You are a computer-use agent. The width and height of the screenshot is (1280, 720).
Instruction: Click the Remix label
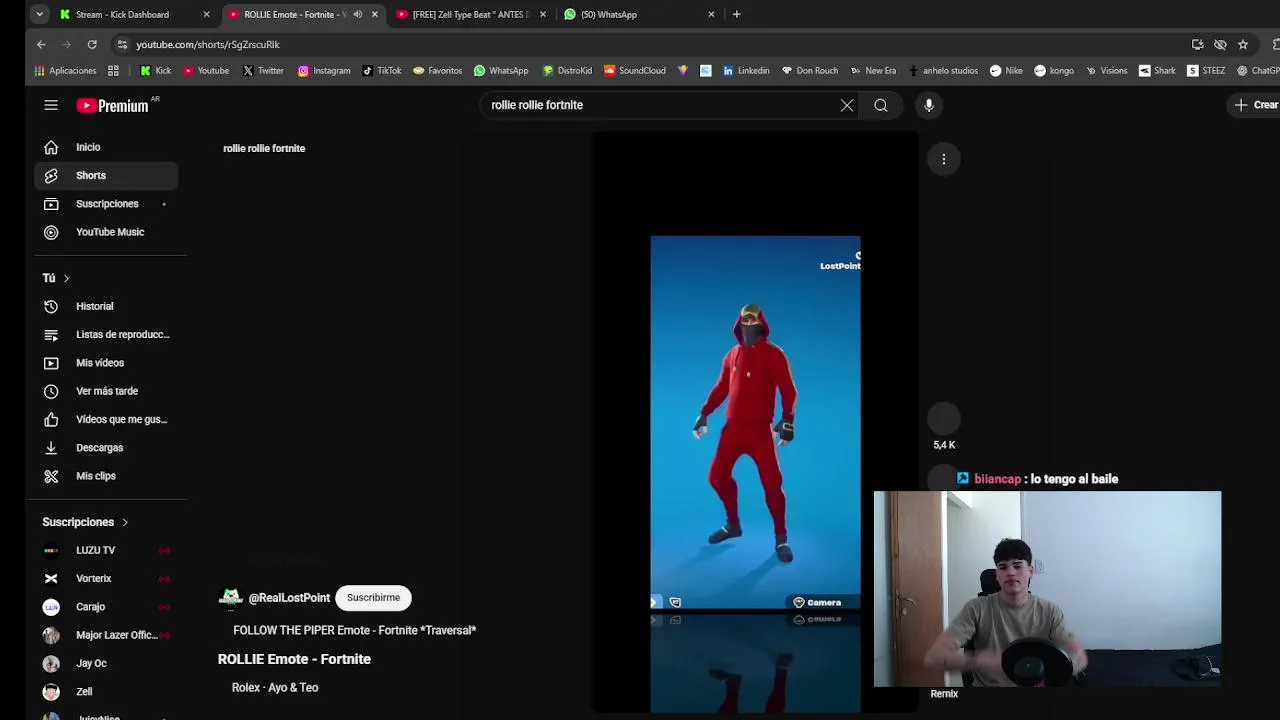944,693
